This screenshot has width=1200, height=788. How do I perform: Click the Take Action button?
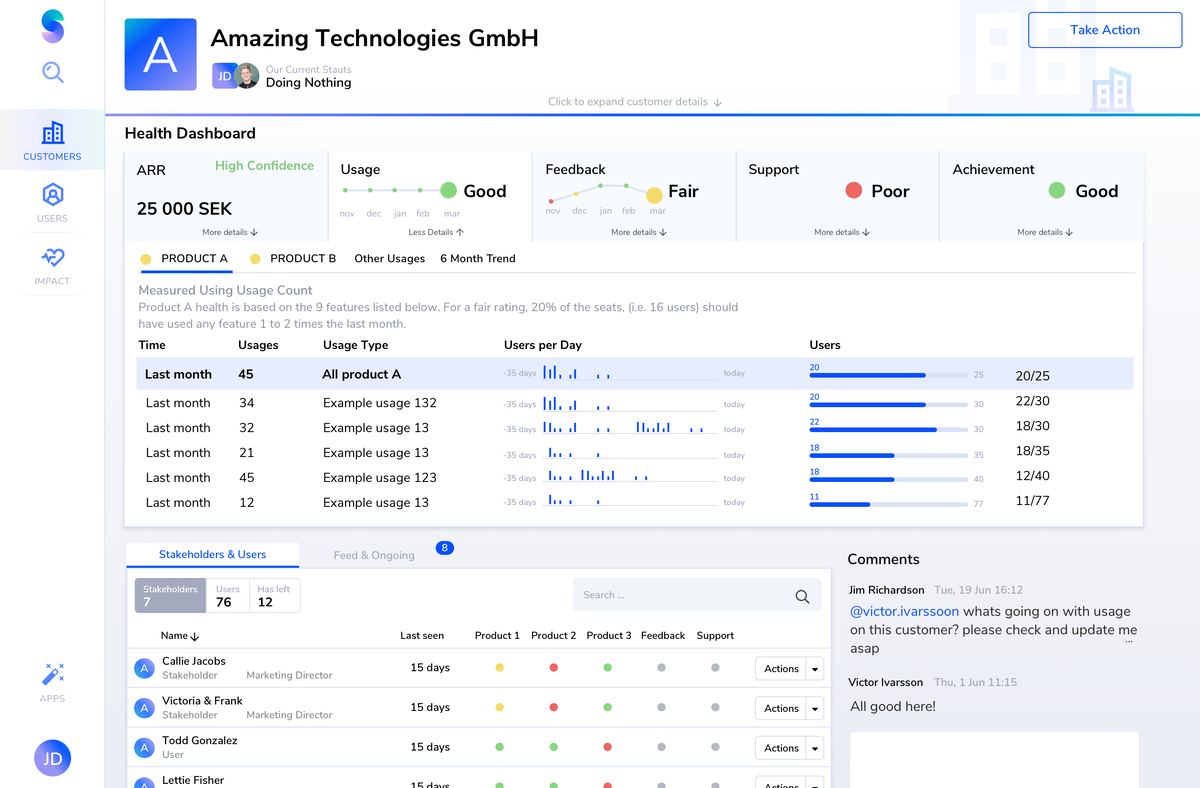tap(1104, 30)
